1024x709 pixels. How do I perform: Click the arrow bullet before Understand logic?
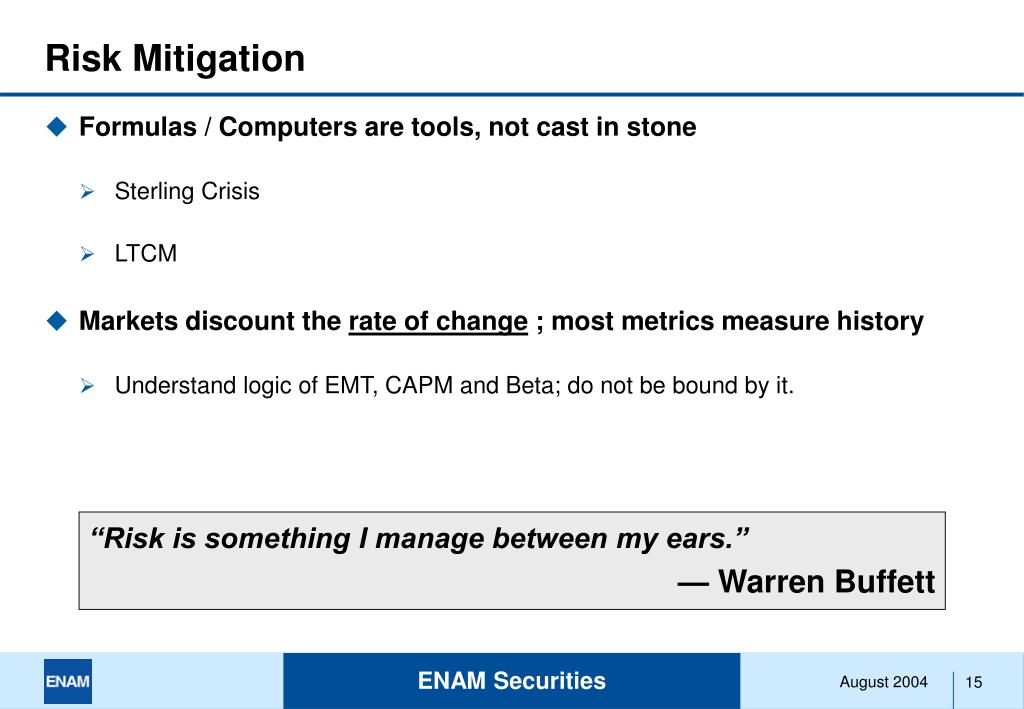point(88,386)
